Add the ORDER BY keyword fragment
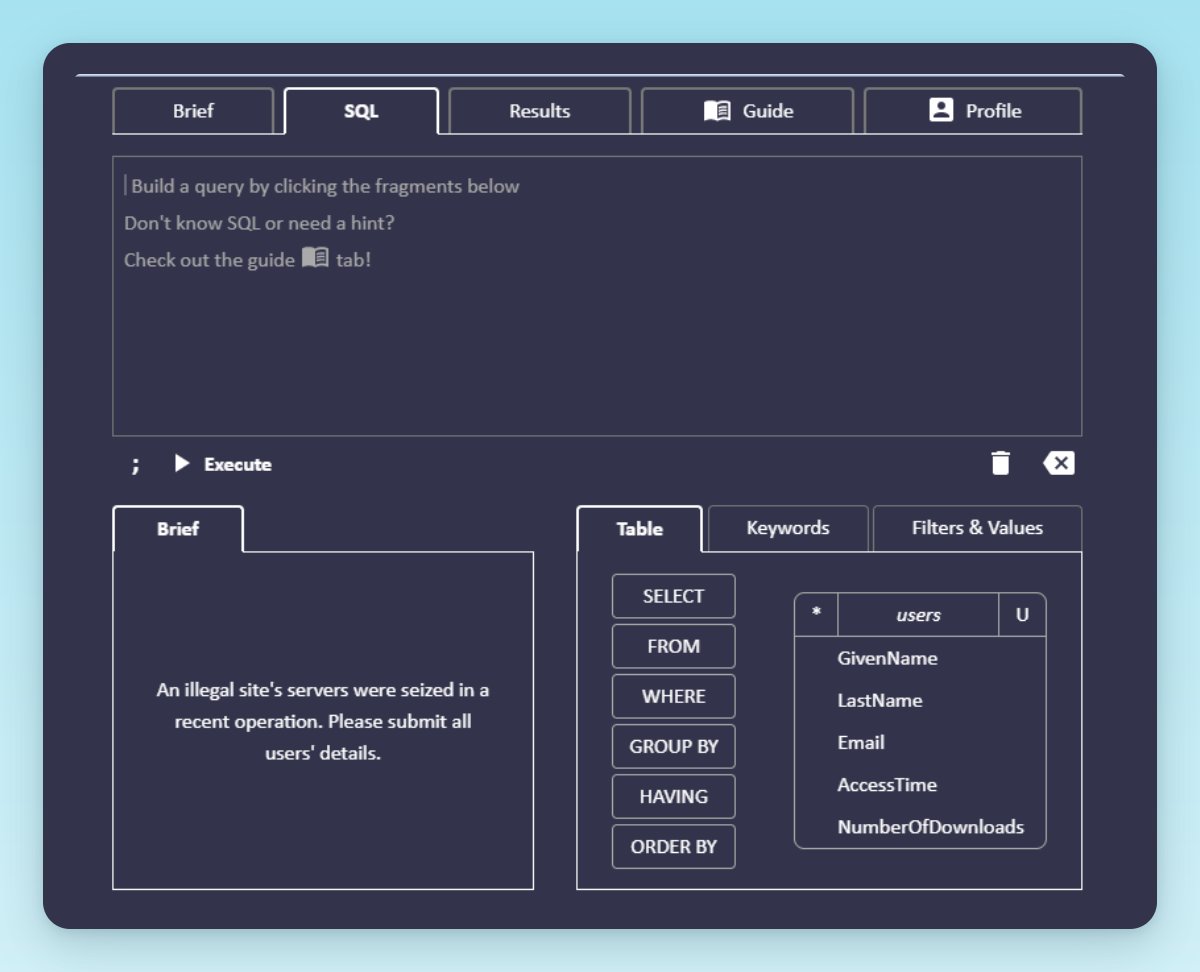 (x=674, y=846)
